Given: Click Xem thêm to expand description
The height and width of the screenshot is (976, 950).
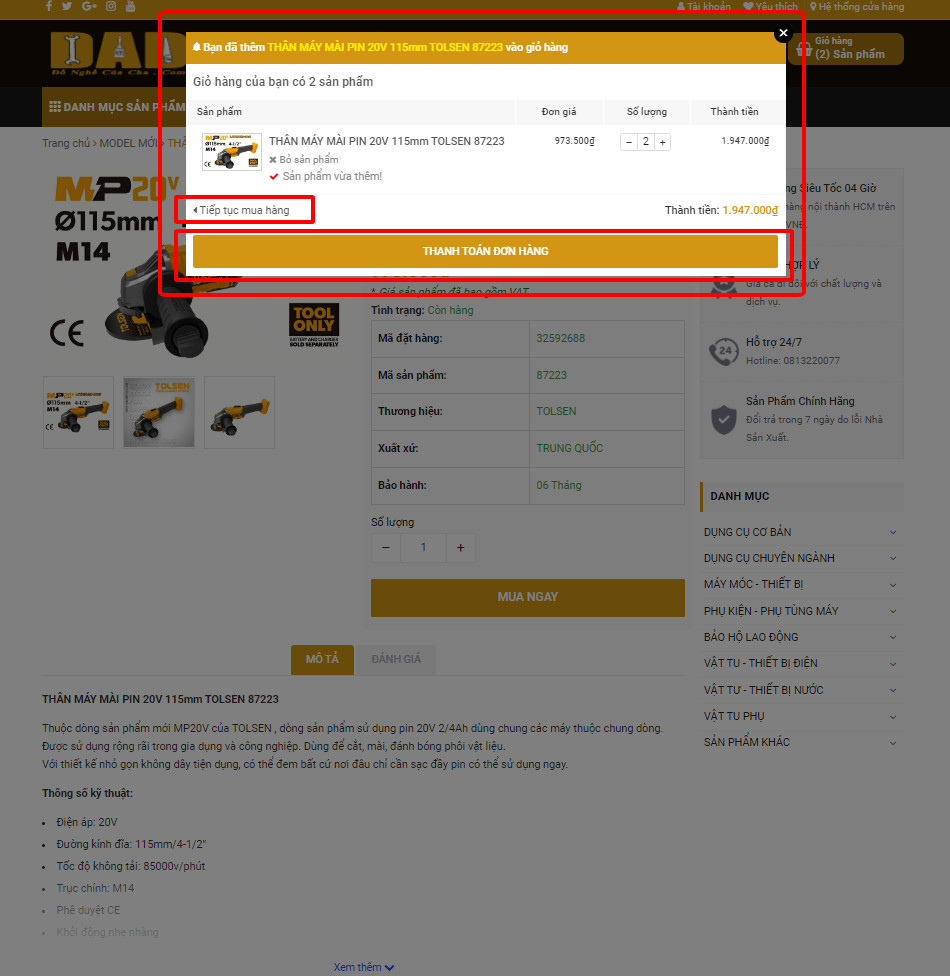Looking at the screenshot, I should click(x=364, y=967).
